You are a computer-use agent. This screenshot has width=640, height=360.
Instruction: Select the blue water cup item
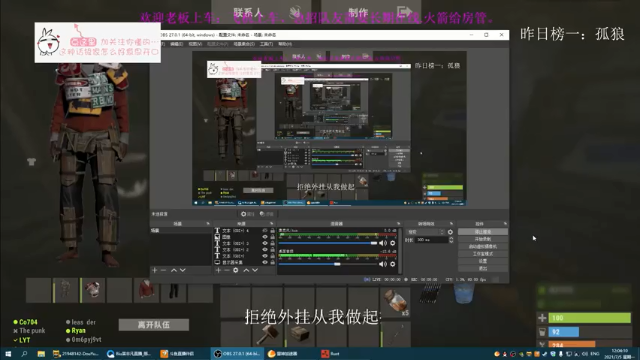pos(464,293)
